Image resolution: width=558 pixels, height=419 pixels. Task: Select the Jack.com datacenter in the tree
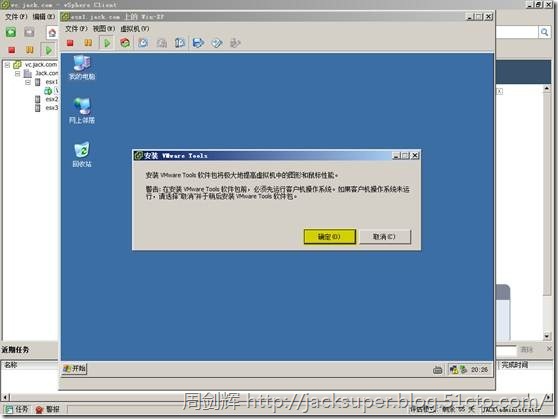tap(46, 73)
